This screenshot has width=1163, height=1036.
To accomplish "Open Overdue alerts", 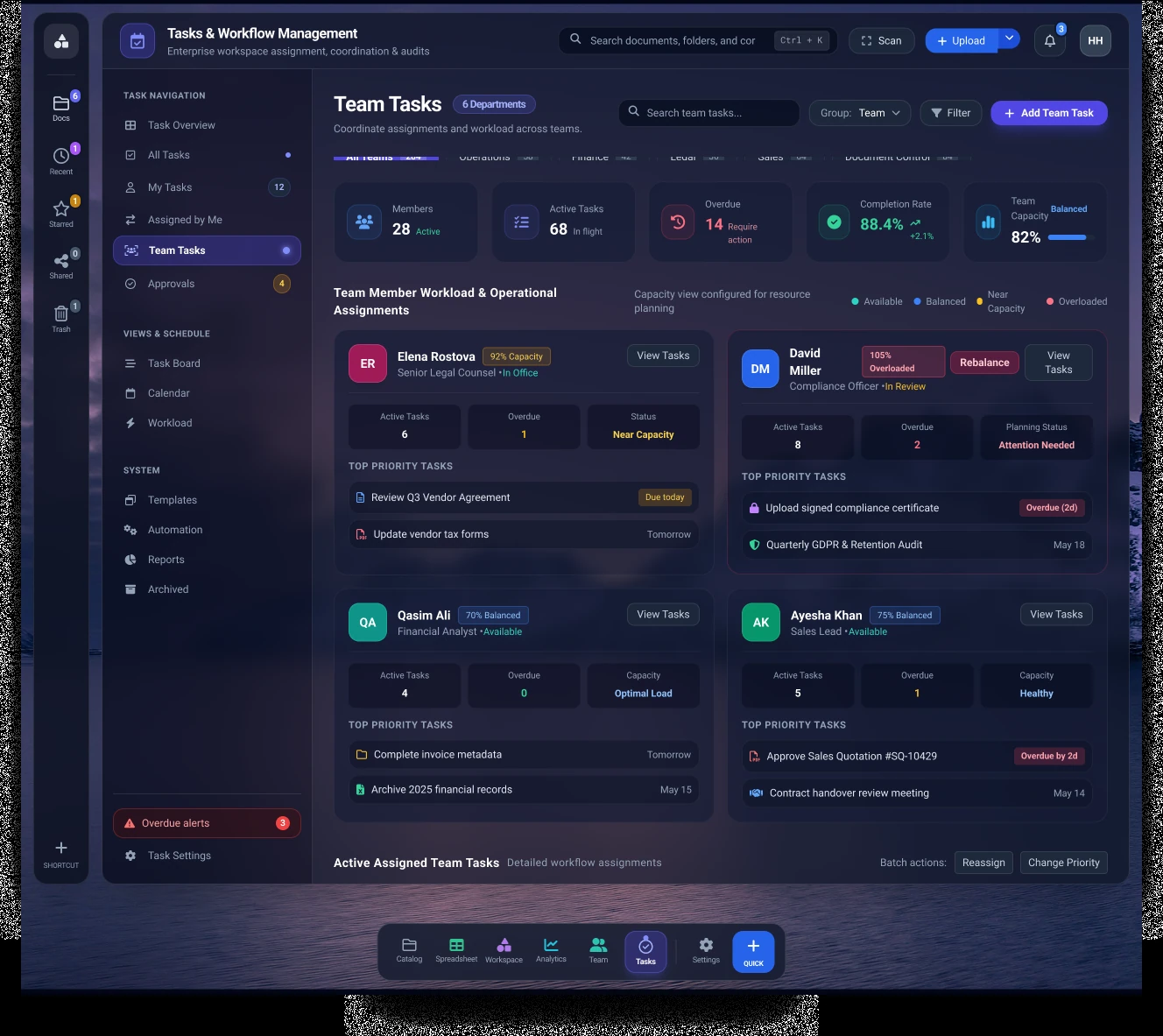I will 207,823.
